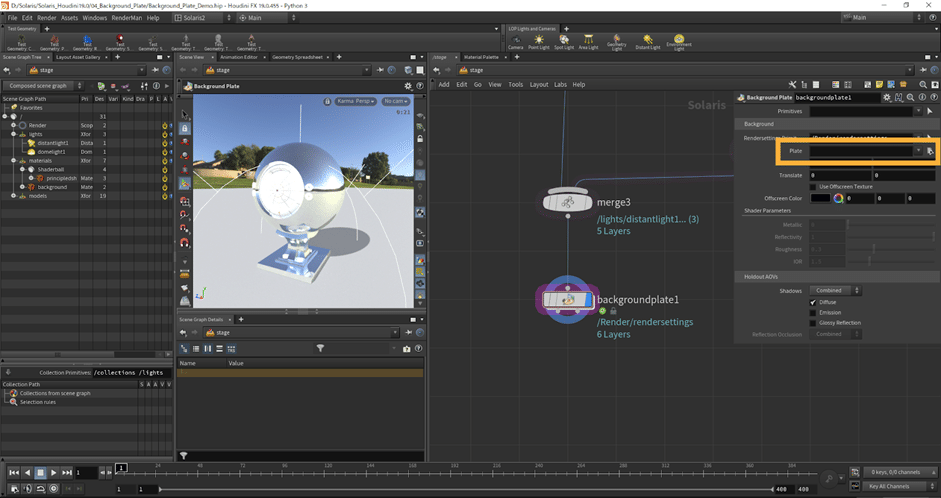Click the Plate path input field
This screenshot has width=941, height=498.
pyautogui.click(x=861, y=150)
